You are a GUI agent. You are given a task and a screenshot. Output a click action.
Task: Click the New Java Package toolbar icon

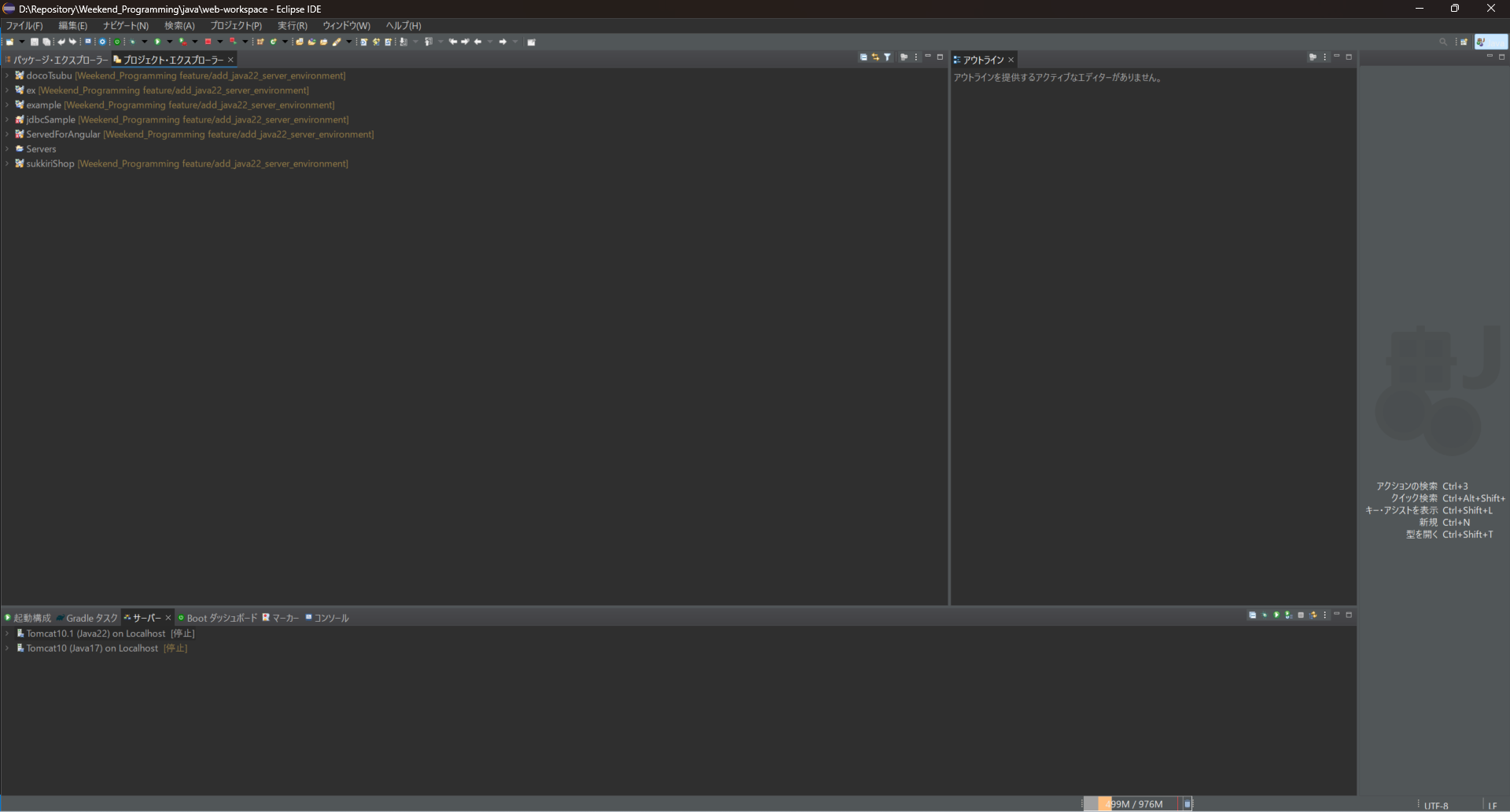point(260,42)
